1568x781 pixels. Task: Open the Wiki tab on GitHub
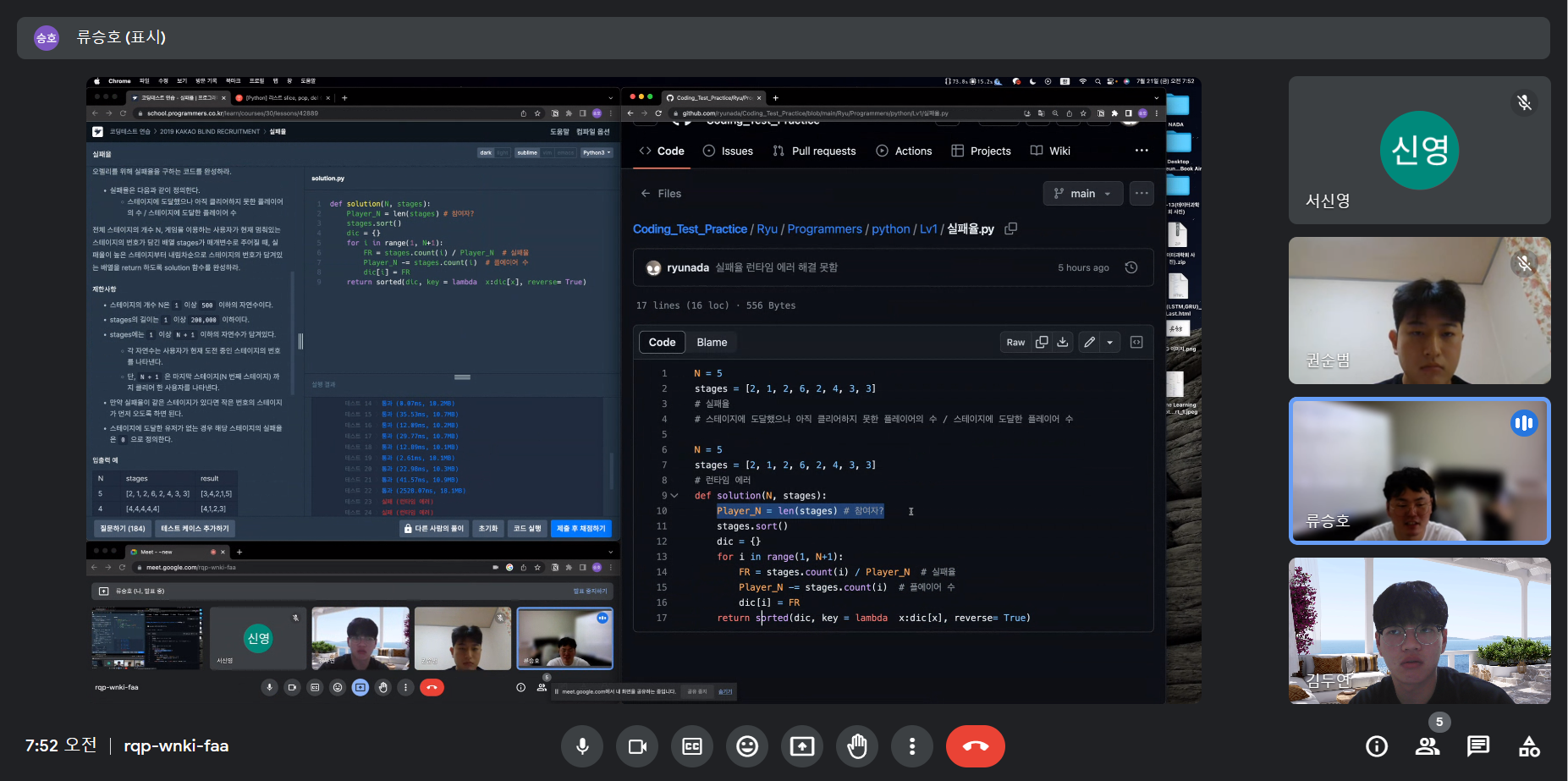click(1050, 151)
